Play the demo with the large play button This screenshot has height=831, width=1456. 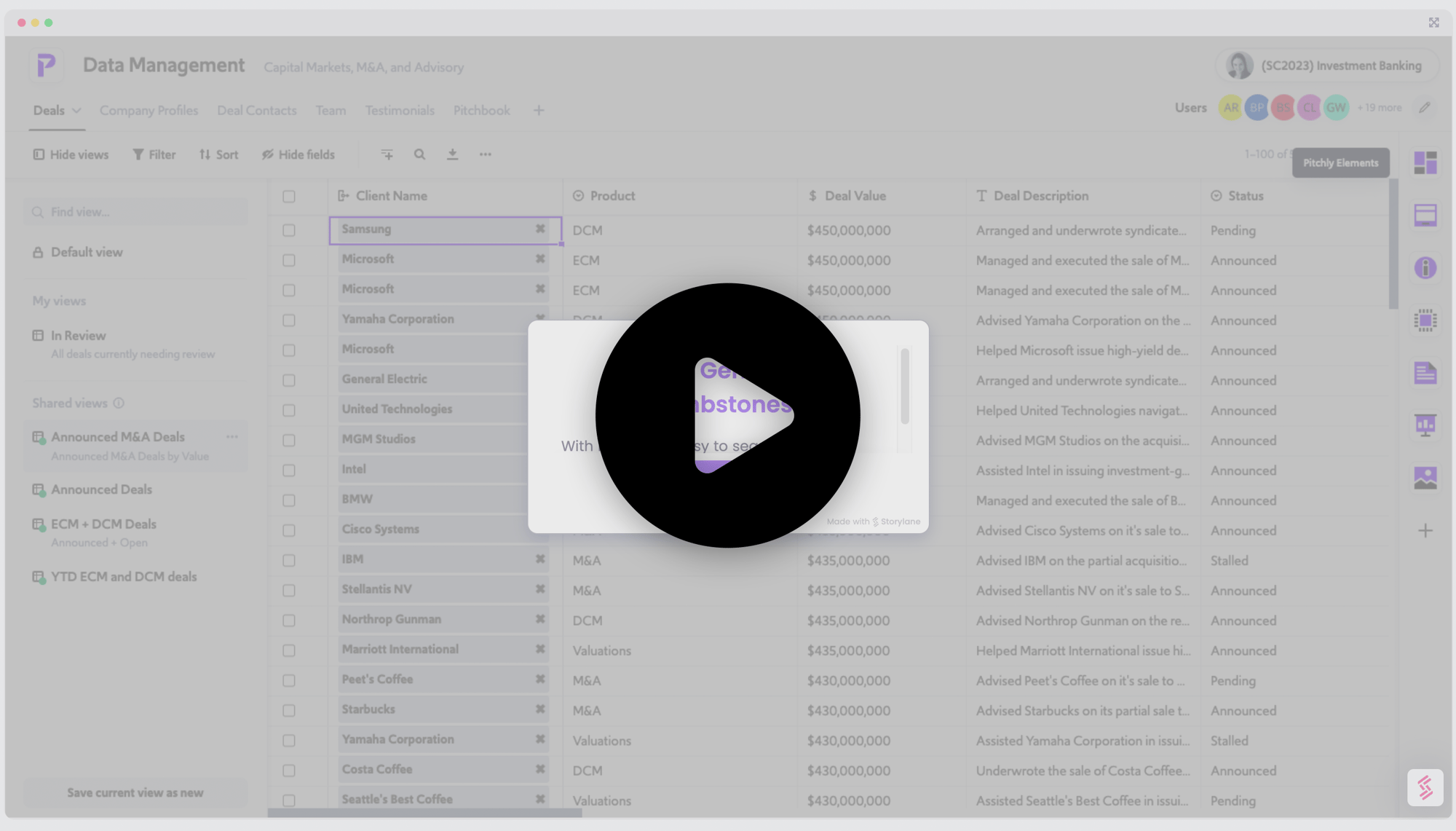(728, 415)
